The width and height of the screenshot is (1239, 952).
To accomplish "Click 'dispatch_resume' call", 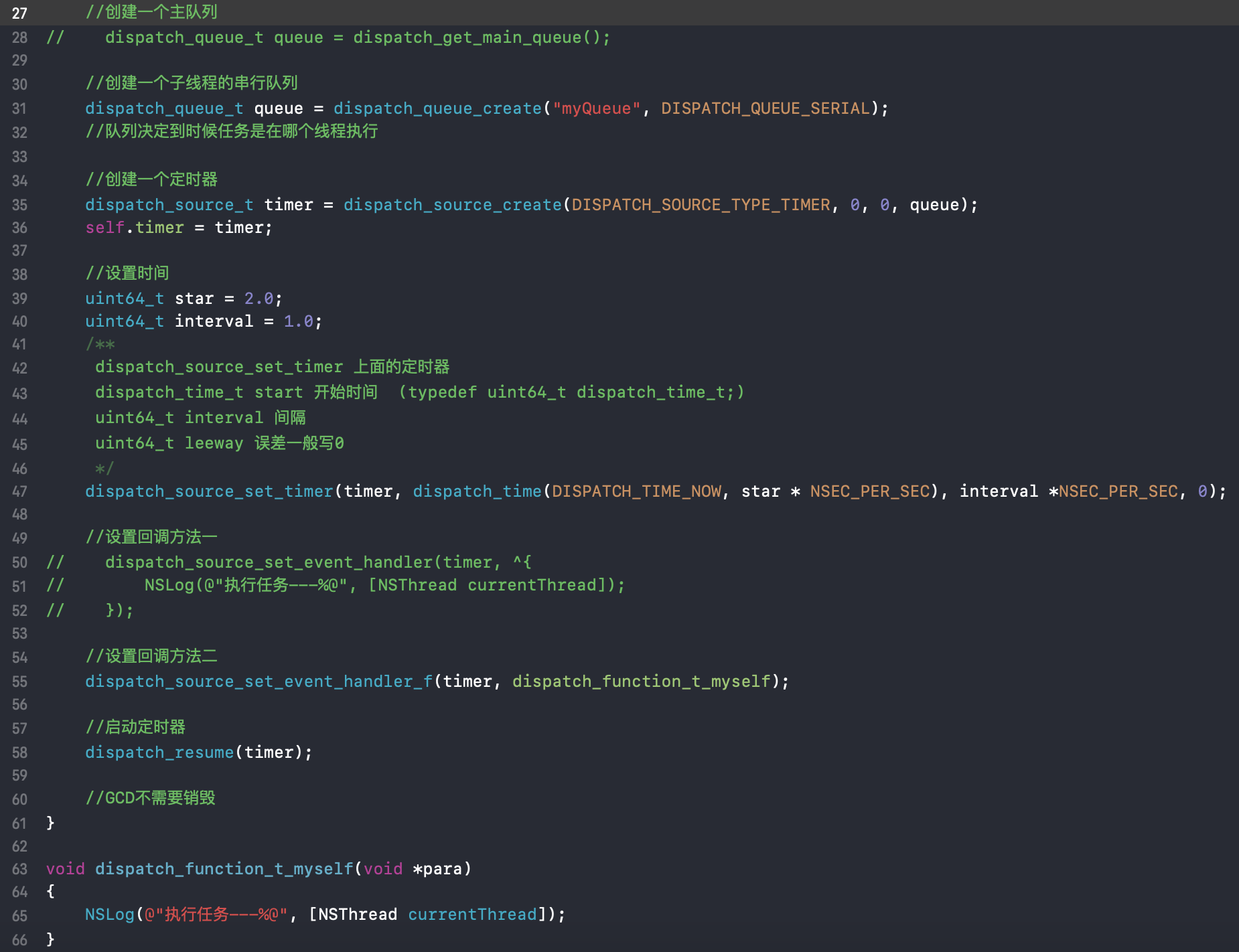I will (x=159, y=752).
